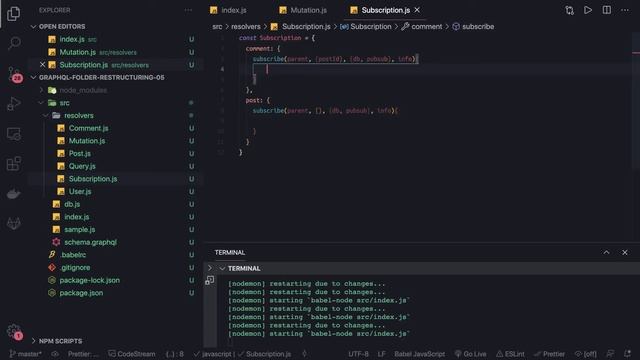Maximize the terminal panel with caret
The image size is (640, 360).
[x=607, y=253]
